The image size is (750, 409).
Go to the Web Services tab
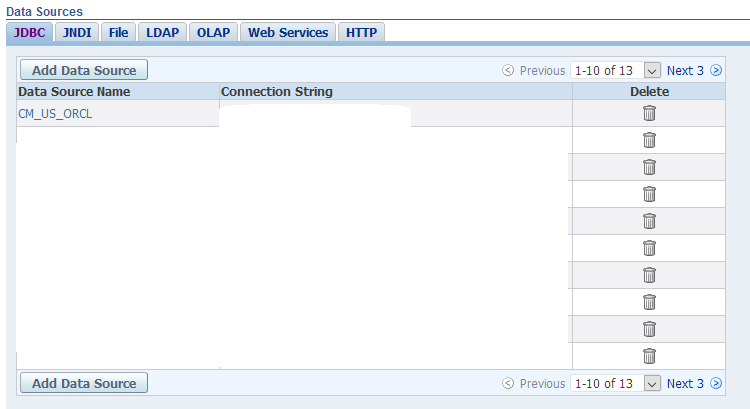[x=288, y=32]
